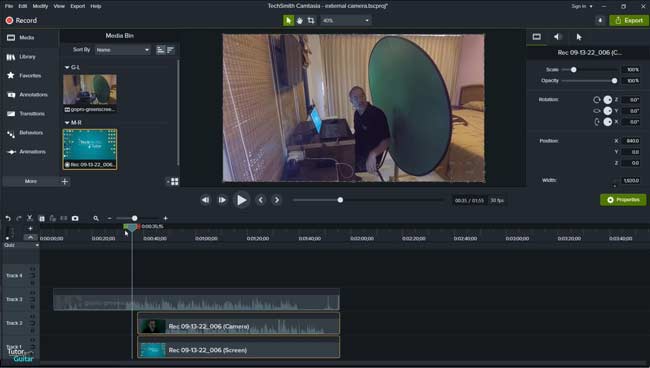This screenshot has width=650, height=368.
Task: Click the timeline zoom magnifier icon
Action: (x=96, y=218)
